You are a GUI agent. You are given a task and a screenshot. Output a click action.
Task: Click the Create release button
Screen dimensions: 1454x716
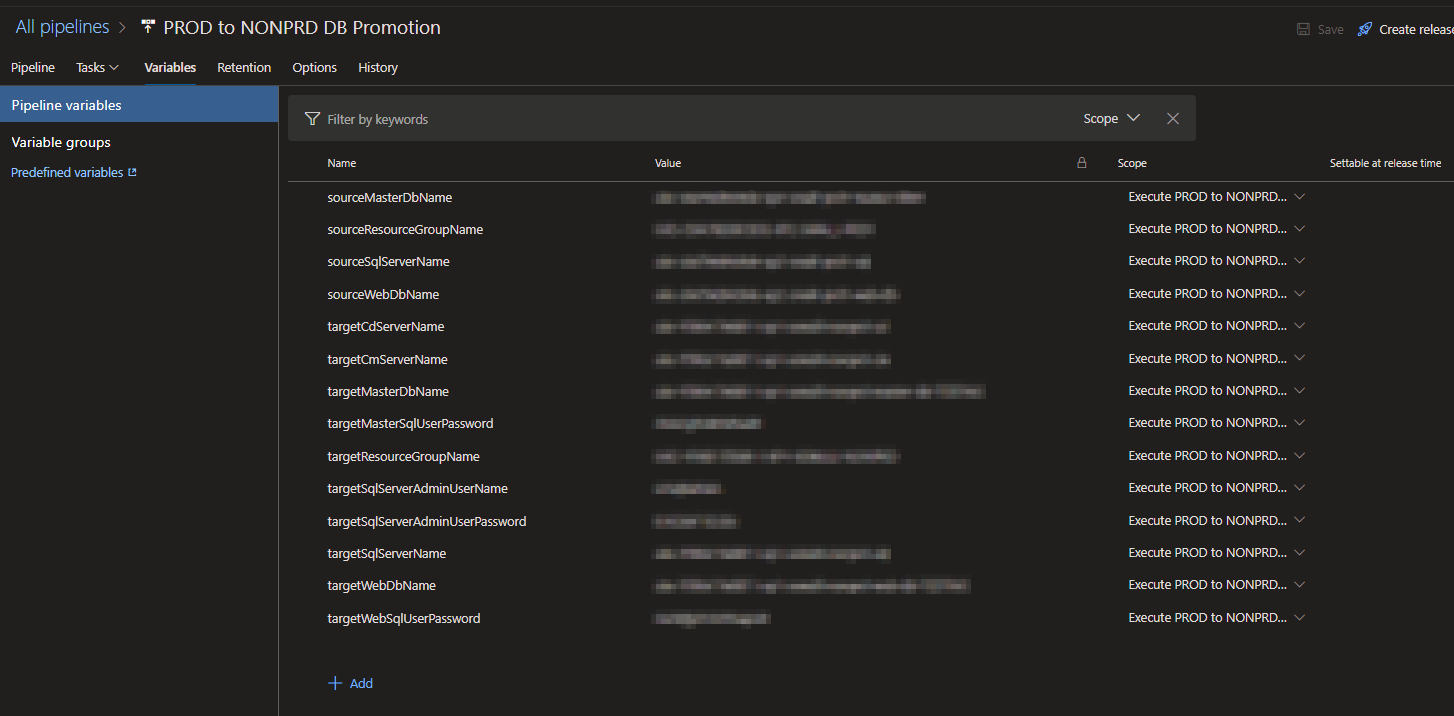tap(1405, 29)
